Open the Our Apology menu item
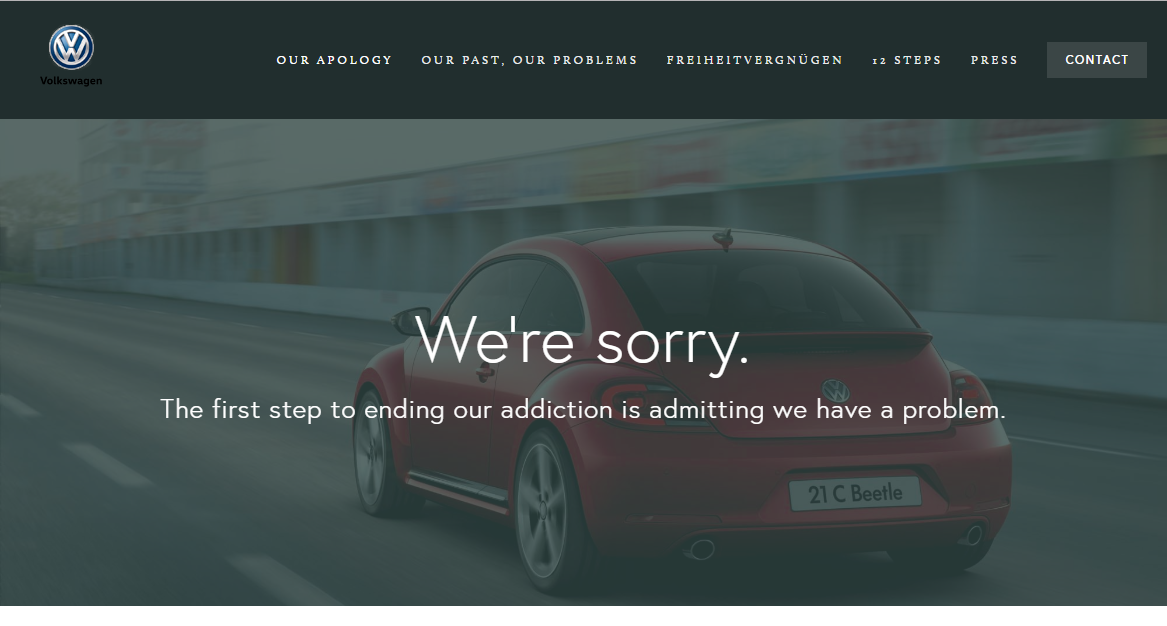Image resolution: width=1167 pixels, height=626 pixels. 334,60
